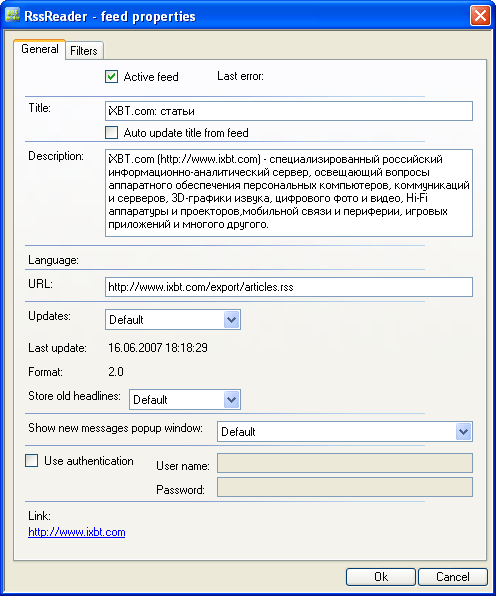Click the Format value 2.0

pyautogui.click(x=116, y=372)
